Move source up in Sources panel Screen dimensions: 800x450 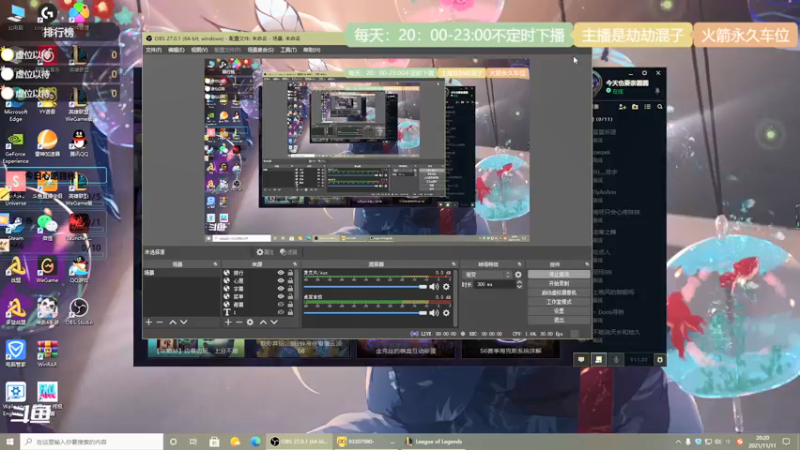[263, 322]
